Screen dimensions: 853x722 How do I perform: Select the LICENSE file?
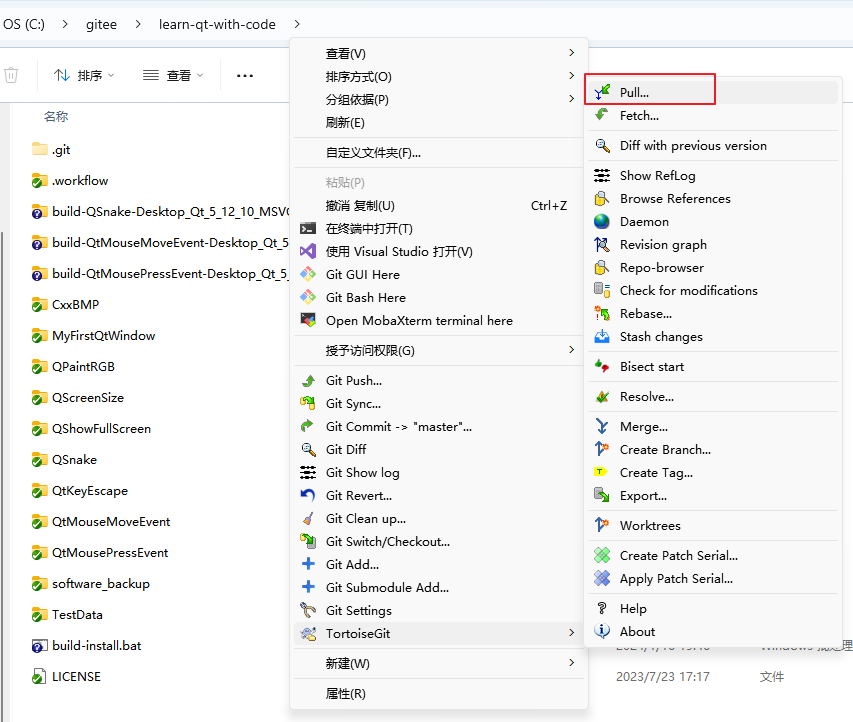pyautogui.click(x=66, y=676)
